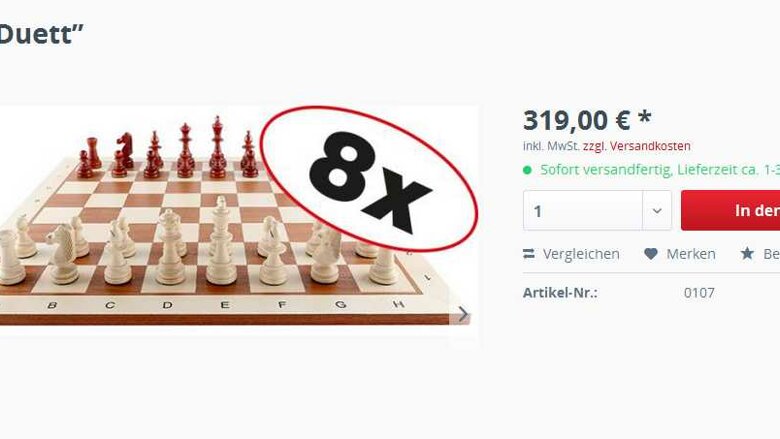Click the Duett product title
This screenshot has height=439, width=780.
[41, 34]
